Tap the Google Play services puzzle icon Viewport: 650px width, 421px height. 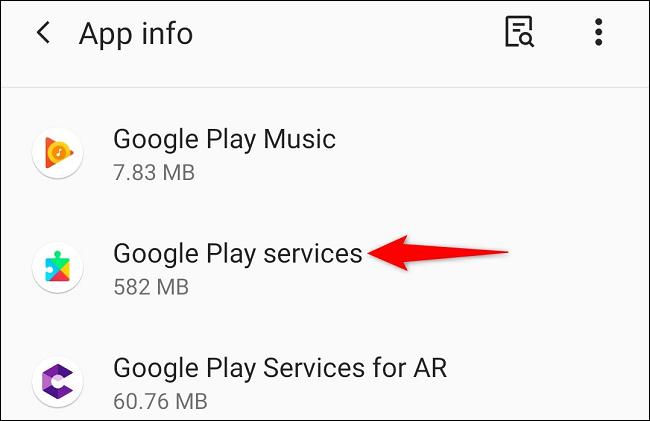(x=58, y=267)
